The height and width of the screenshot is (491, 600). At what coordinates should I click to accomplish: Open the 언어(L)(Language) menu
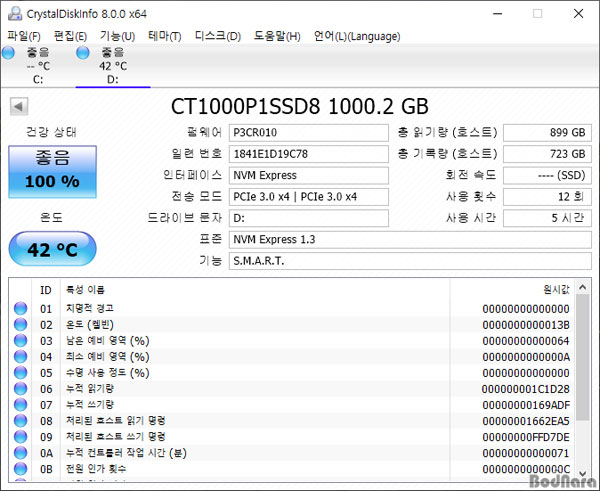[x=357, y=36]
